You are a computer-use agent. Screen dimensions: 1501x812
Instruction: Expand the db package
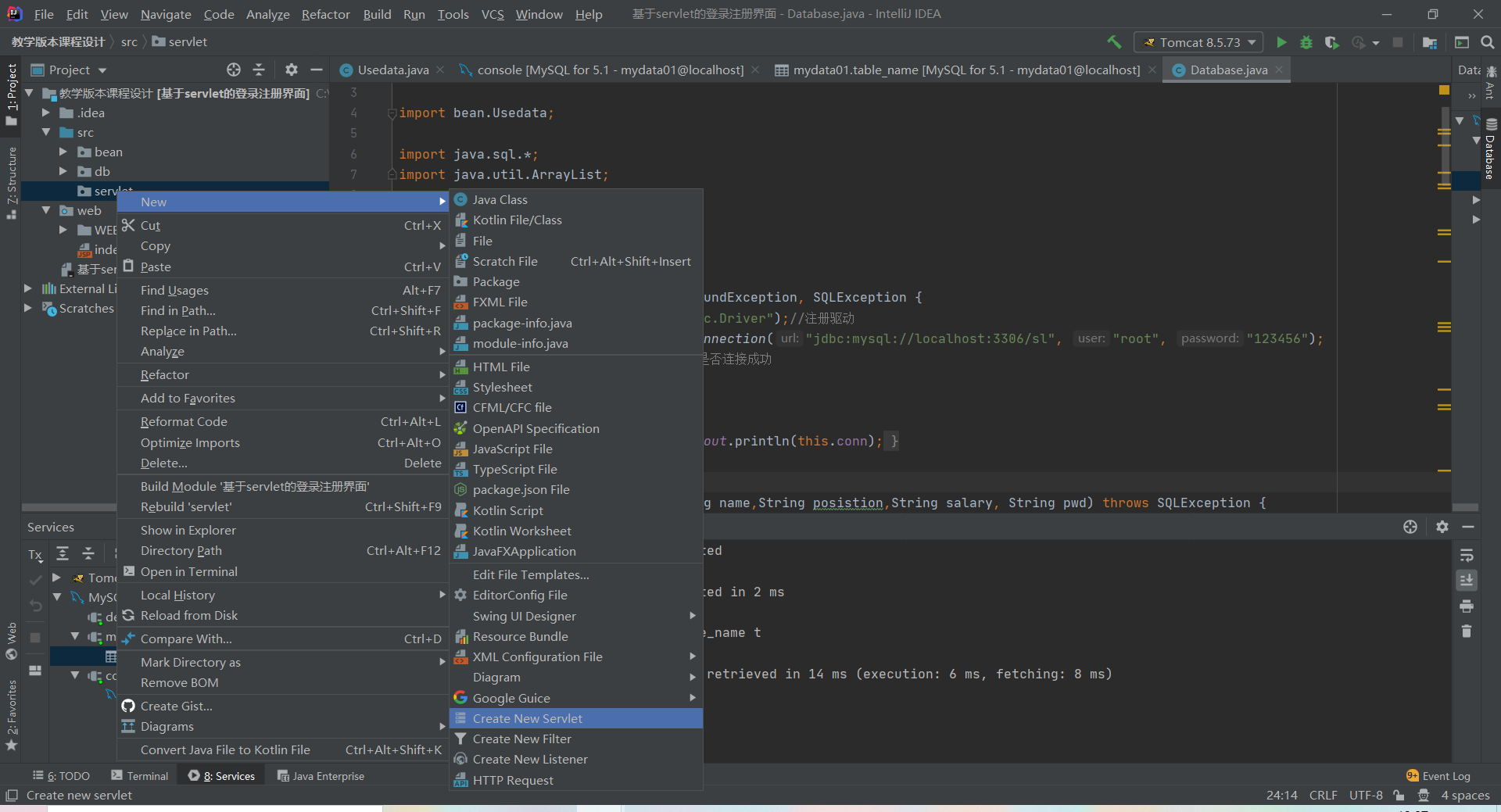[63, 171]
